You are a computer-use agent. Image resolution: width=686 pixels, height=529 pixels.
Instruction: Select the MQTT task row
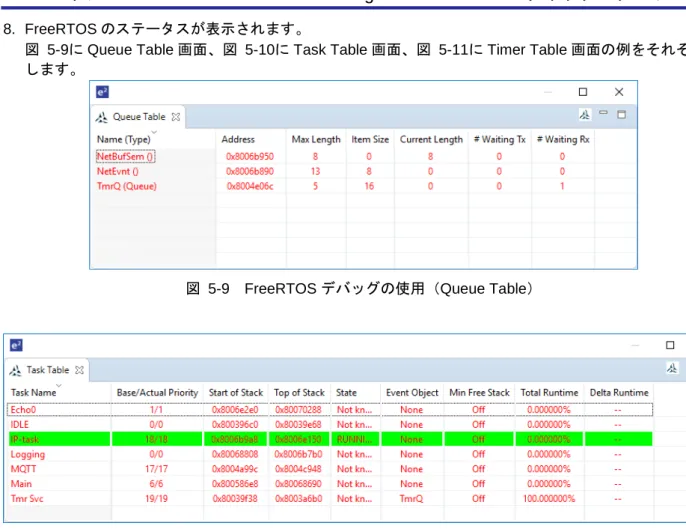(x=330, y=469)
